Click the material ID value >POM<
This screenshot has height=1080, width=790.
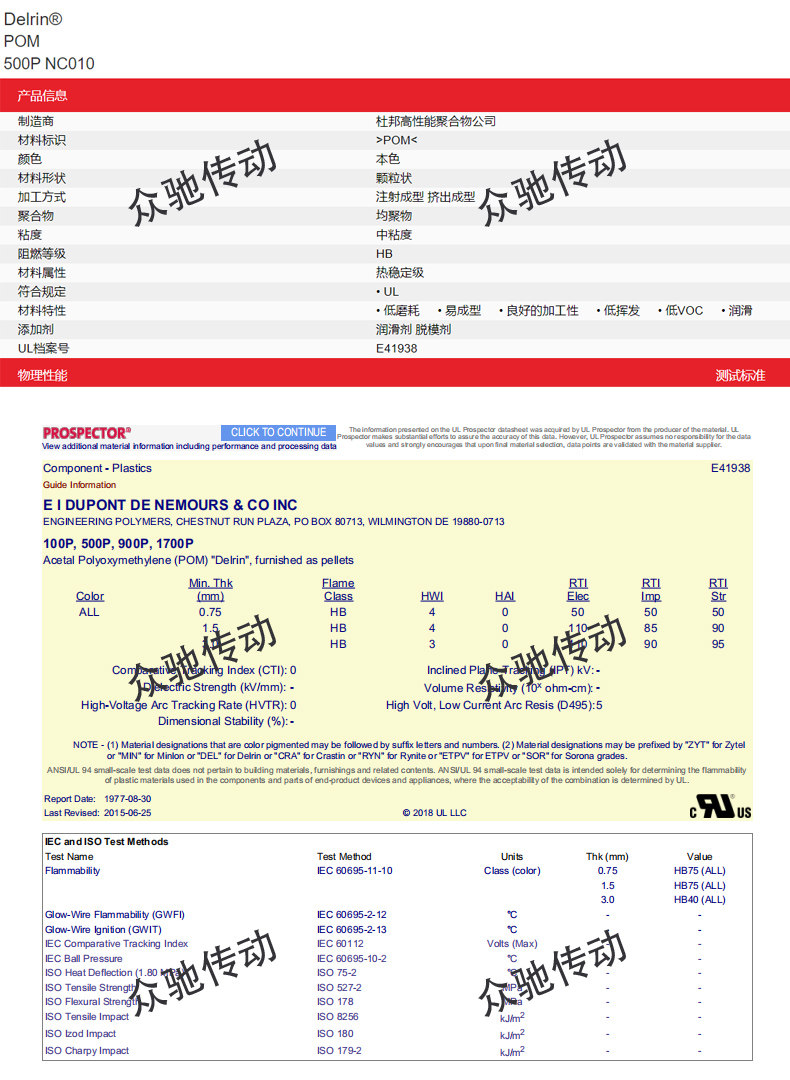point(397,141)
